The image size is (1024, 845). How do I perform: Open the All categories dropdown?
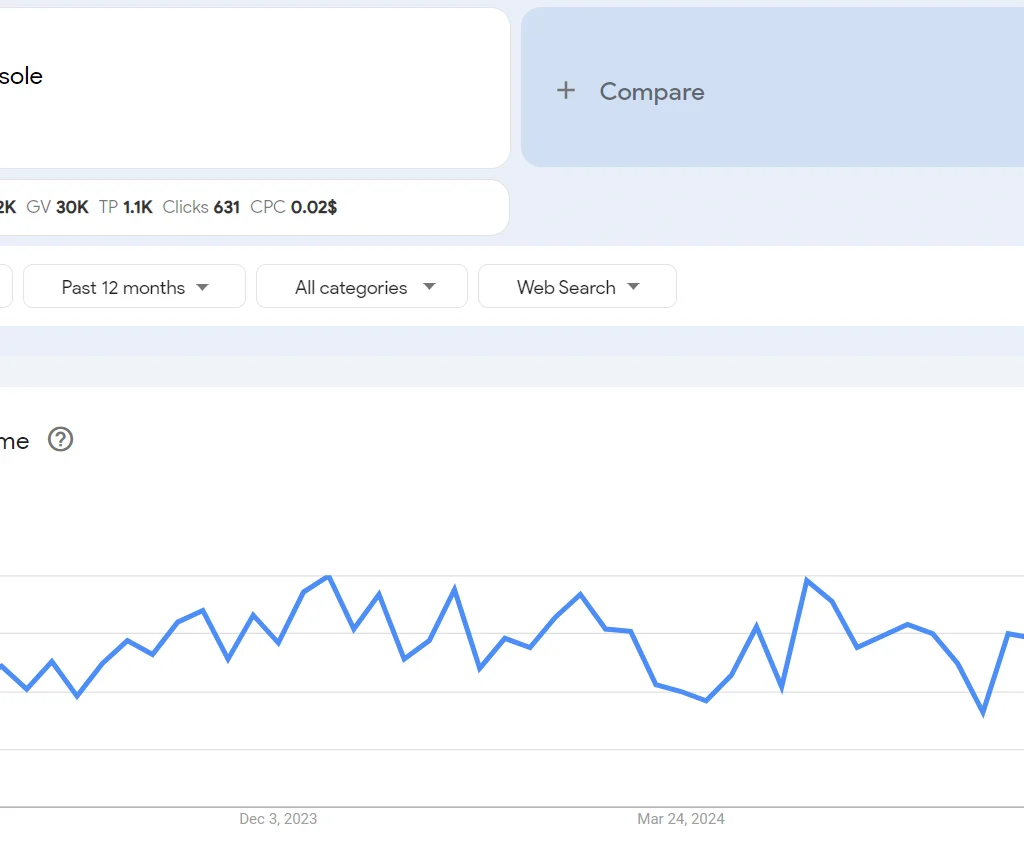point(362,286)
